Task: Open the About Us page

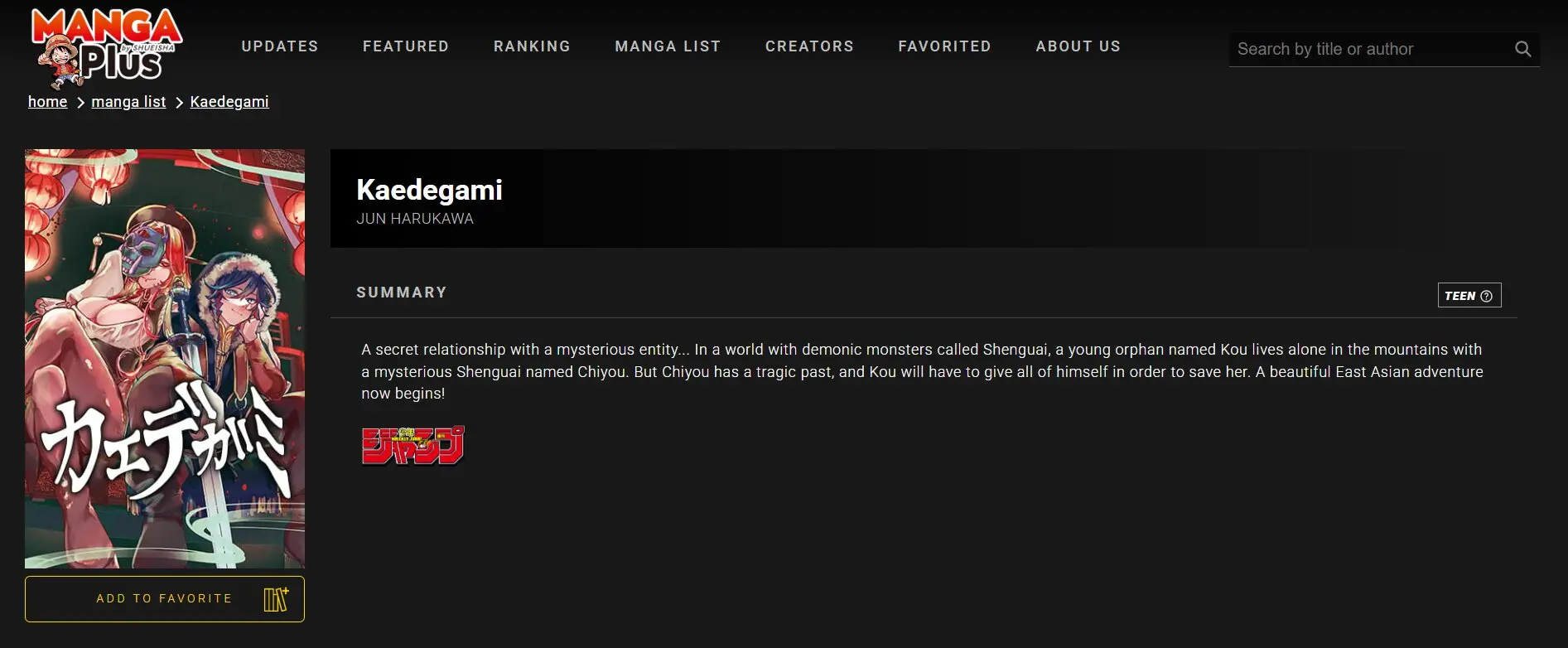Action: click(1078, 46)
